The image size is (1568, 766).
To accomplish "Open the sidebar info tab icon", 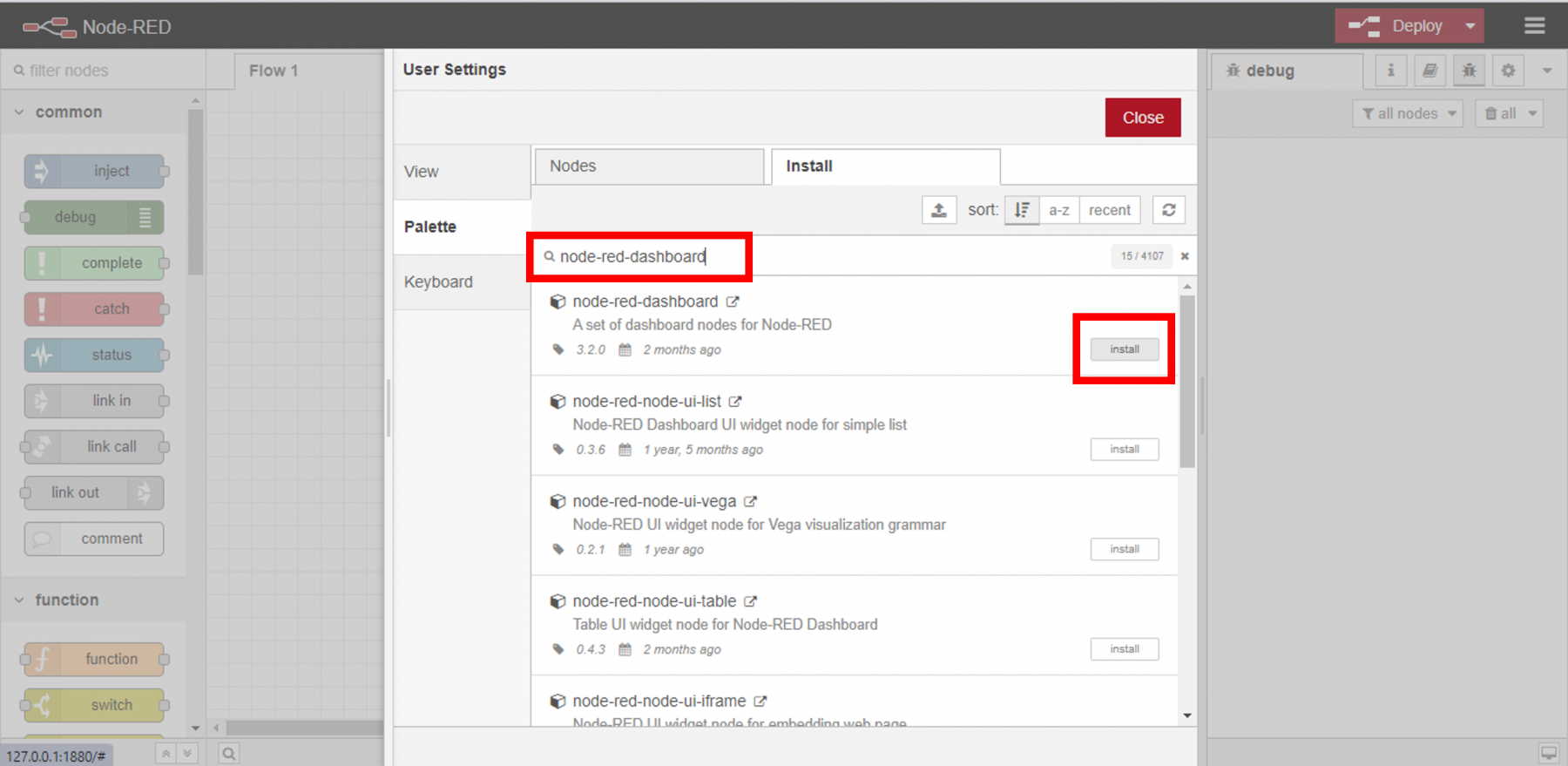I will (1390, 71).
